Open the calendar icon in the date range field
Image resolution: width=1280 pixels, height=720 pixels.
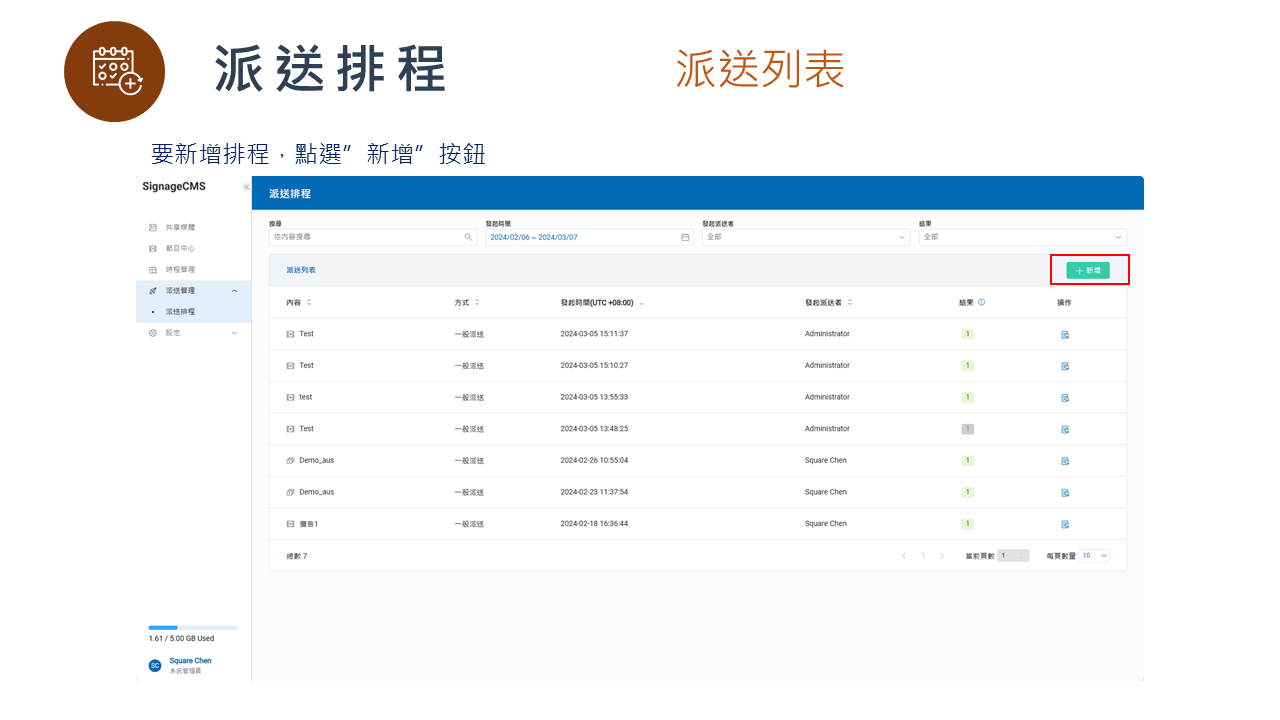[x=683, y=239]
